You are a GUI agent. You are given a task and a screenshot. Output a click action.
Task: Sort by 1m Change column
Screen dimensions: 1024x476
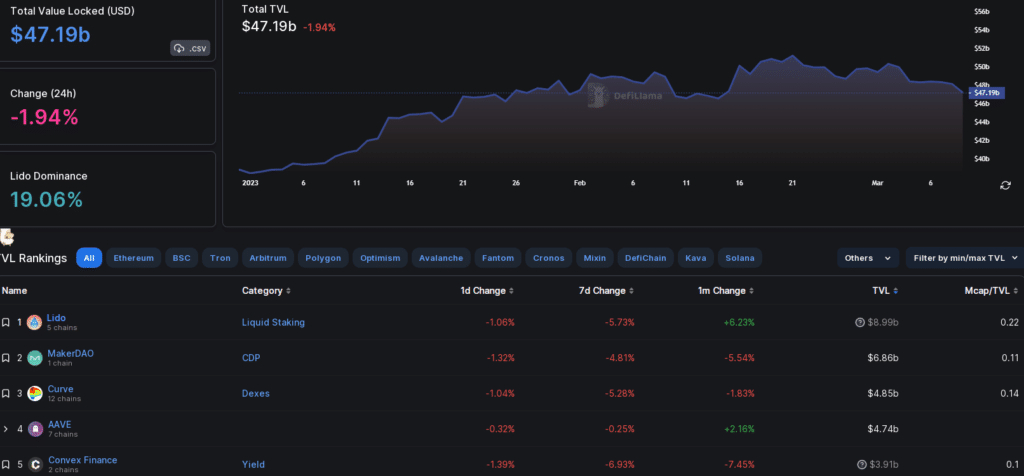(726, 291)
